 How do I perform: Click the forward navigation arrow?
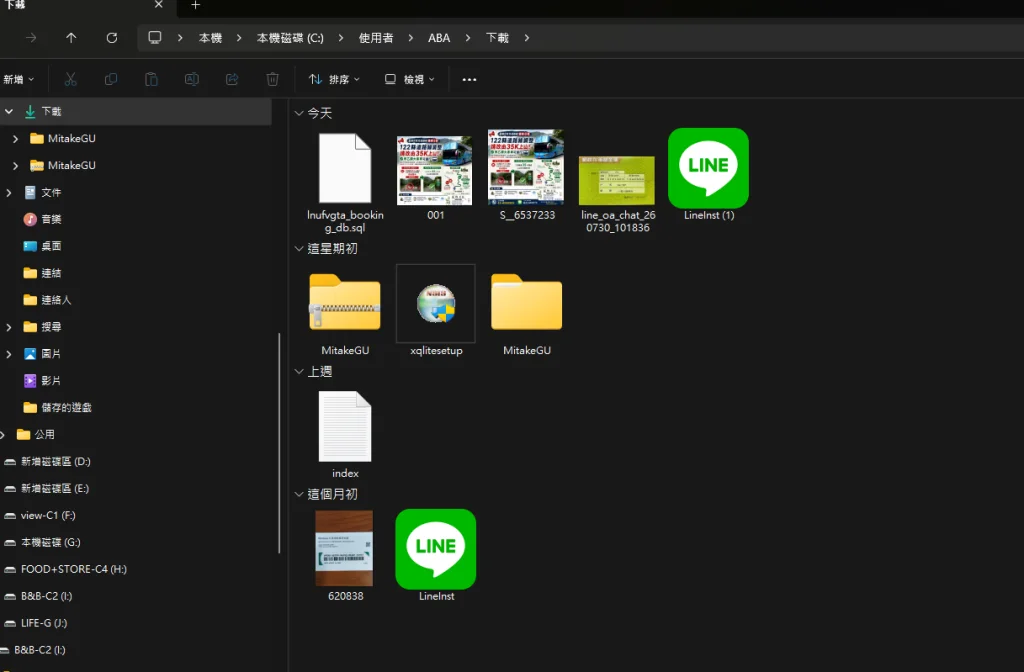coord(31,38)
